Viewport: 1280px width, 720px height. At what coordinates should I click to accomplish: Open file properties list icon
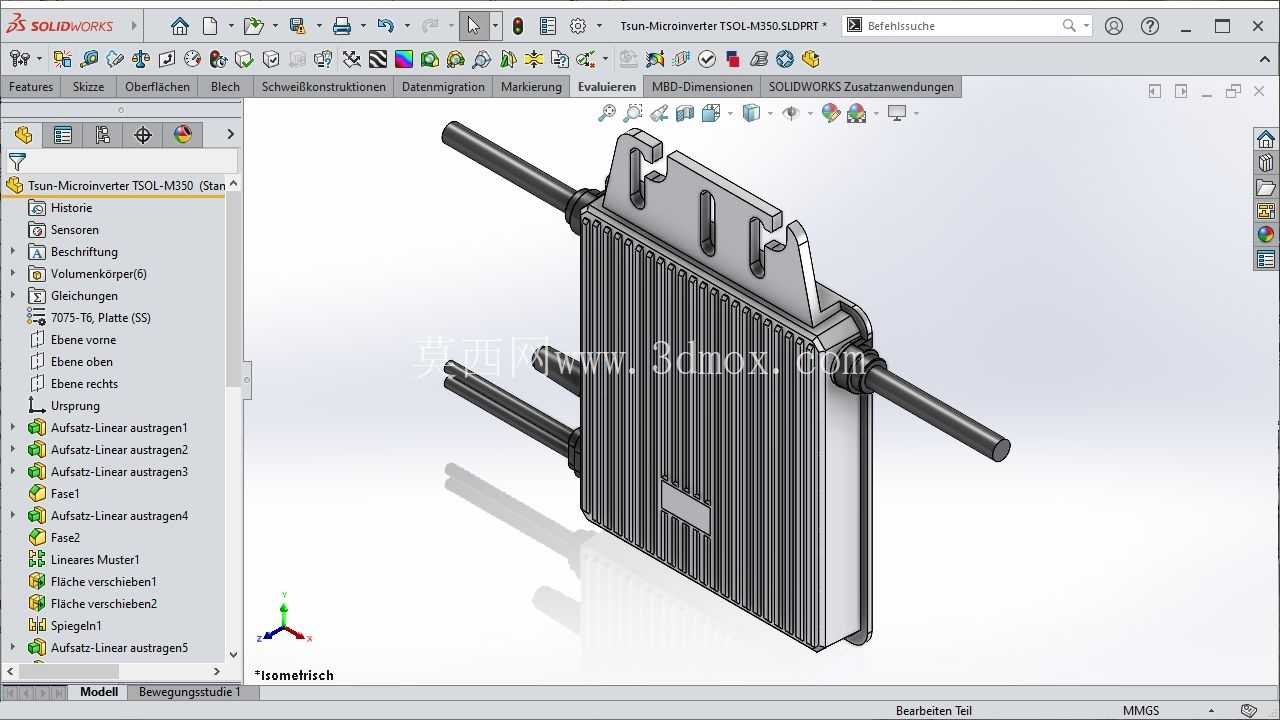(548, 26)
